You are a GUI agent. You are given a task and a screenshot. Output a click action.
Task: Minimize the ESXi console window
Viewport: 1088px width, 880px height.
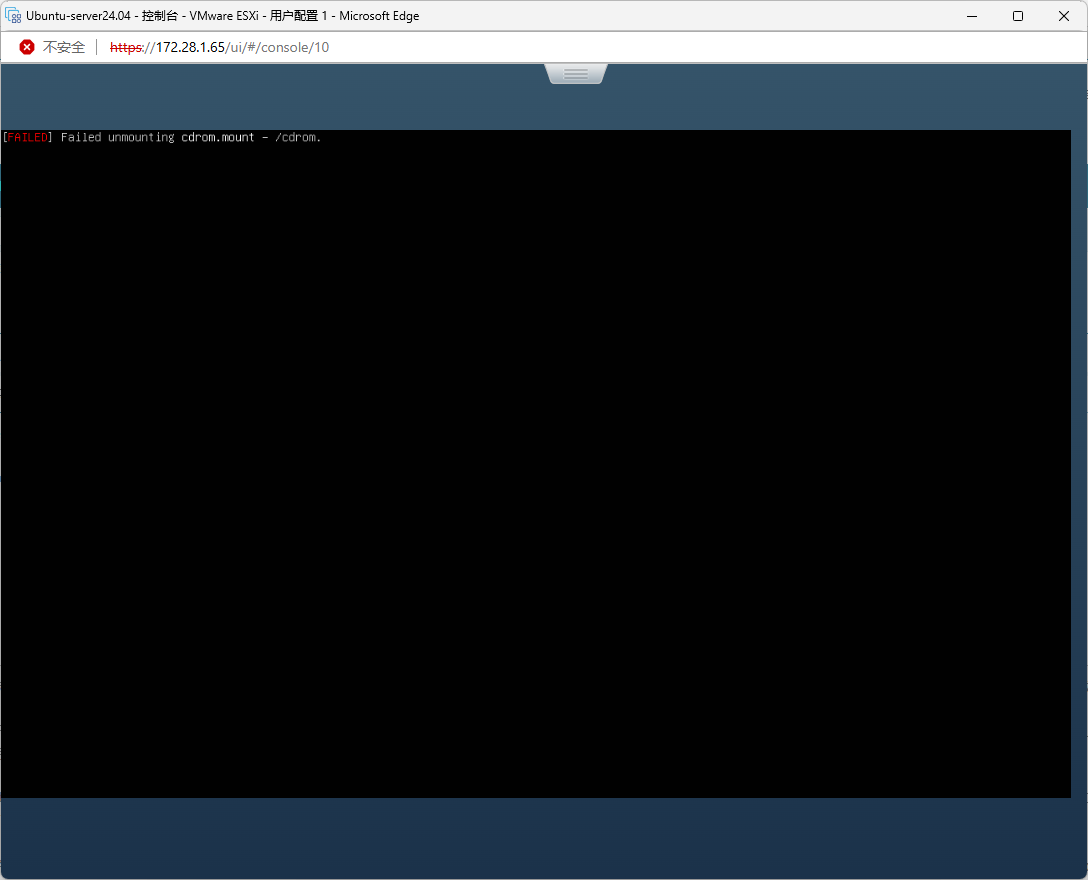(971, 16)
